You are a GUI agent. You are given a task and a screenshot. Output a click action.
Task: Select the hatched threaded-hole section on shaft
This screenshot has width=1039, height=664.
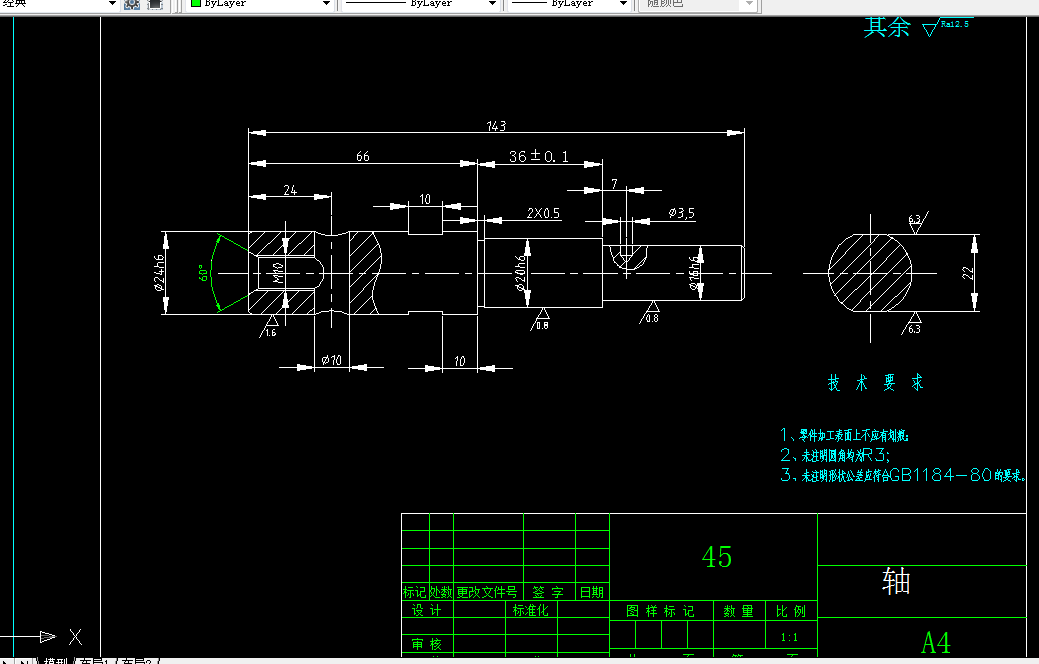(x=282, y=273)
